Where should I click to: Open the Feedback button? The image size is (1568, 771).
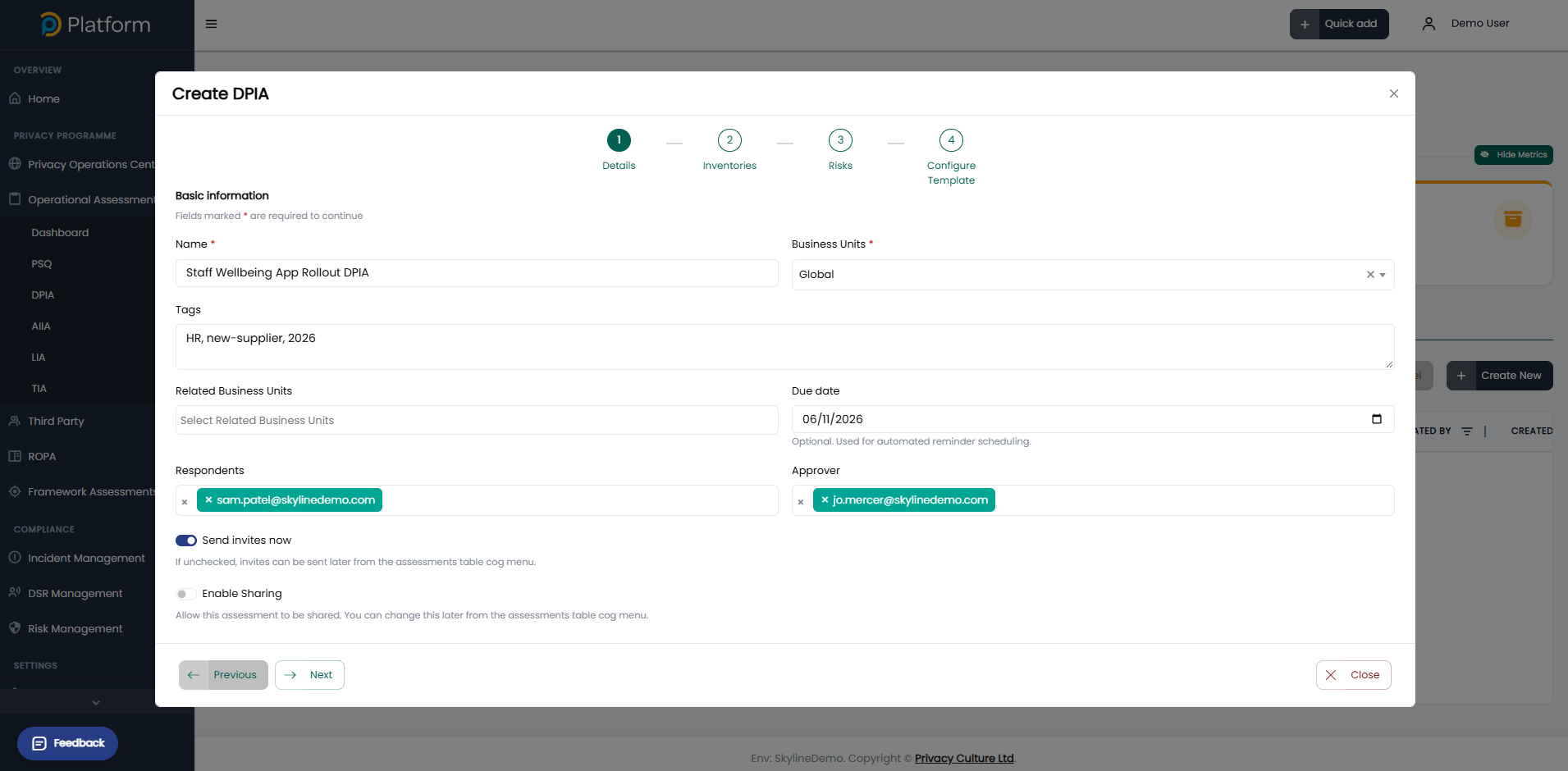[x=67, y=743]
